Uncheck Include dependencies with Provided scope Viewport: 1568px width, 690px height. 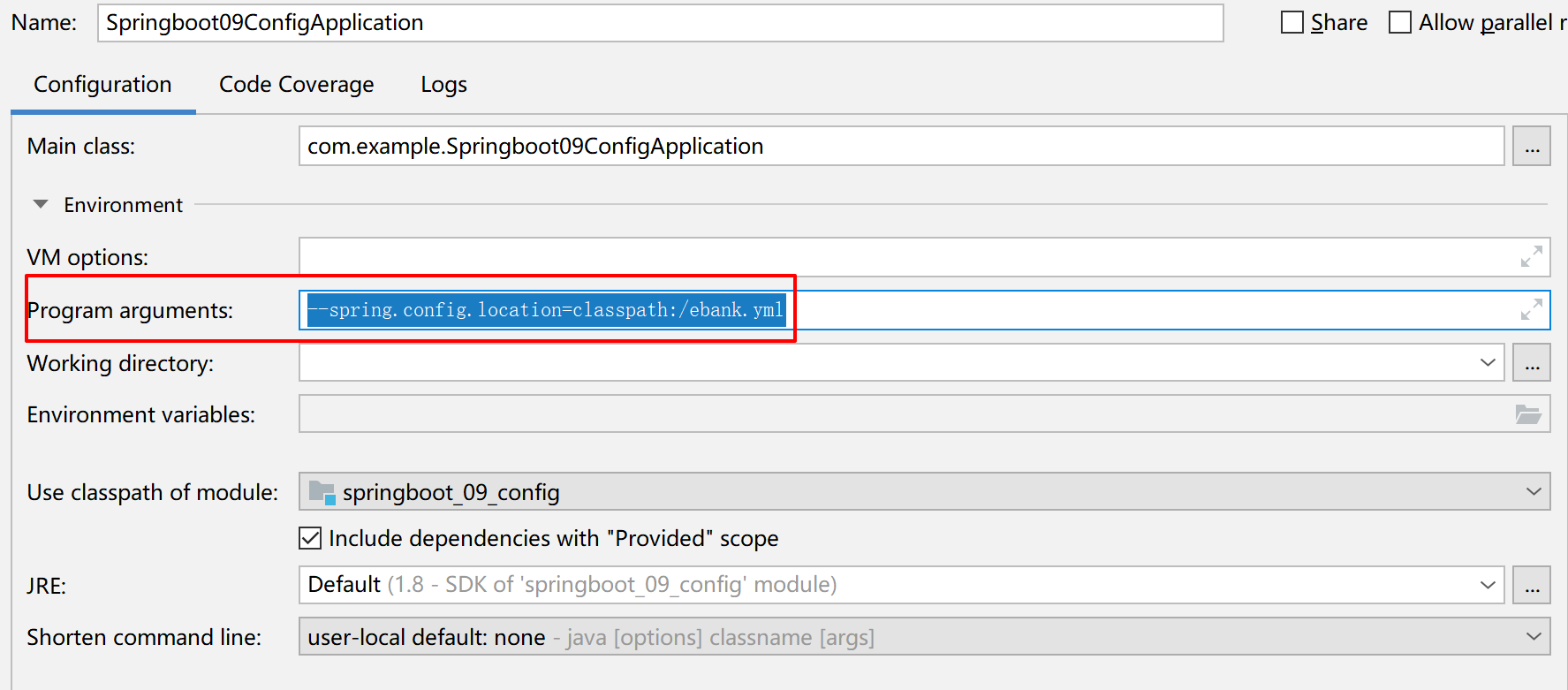point(310,538)
